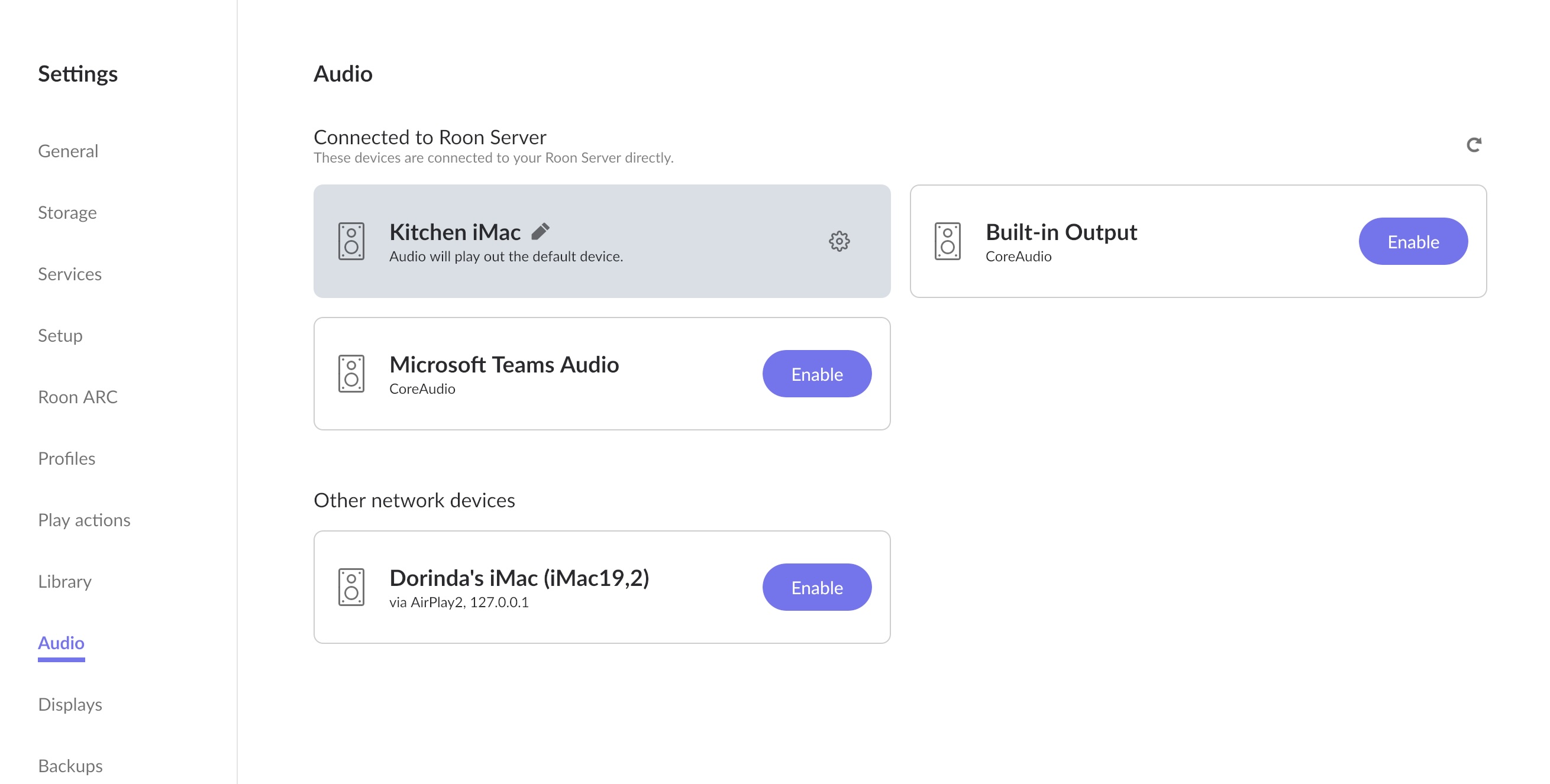Click the Microsoft Teams Audio title

pos(504,364)
